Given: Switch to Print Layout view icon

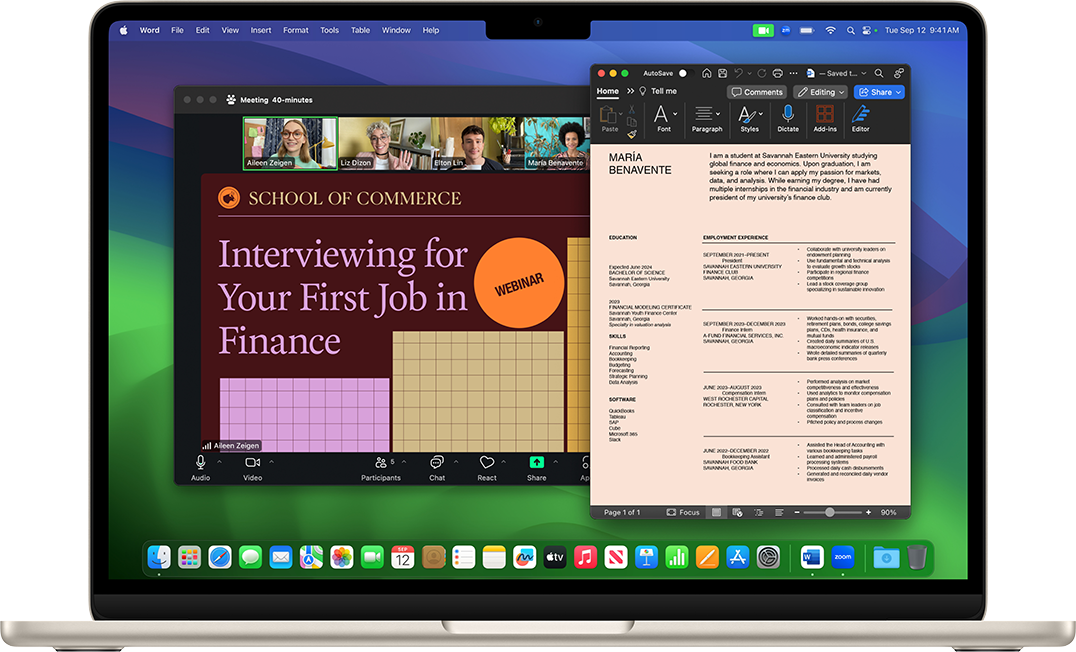Looking at the screenshot, I should (x=716, y=513).
